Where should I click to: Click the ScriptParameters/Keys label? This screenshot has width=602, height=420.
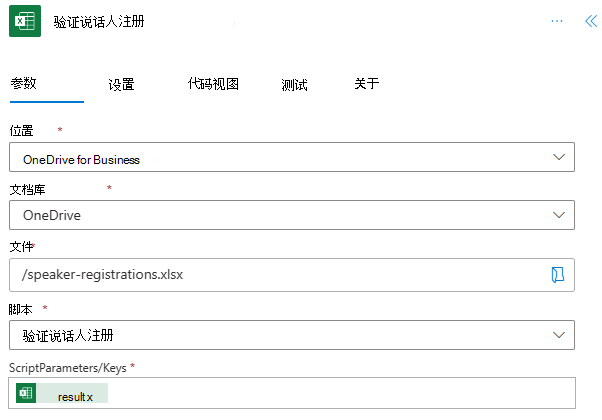point(68,368)
